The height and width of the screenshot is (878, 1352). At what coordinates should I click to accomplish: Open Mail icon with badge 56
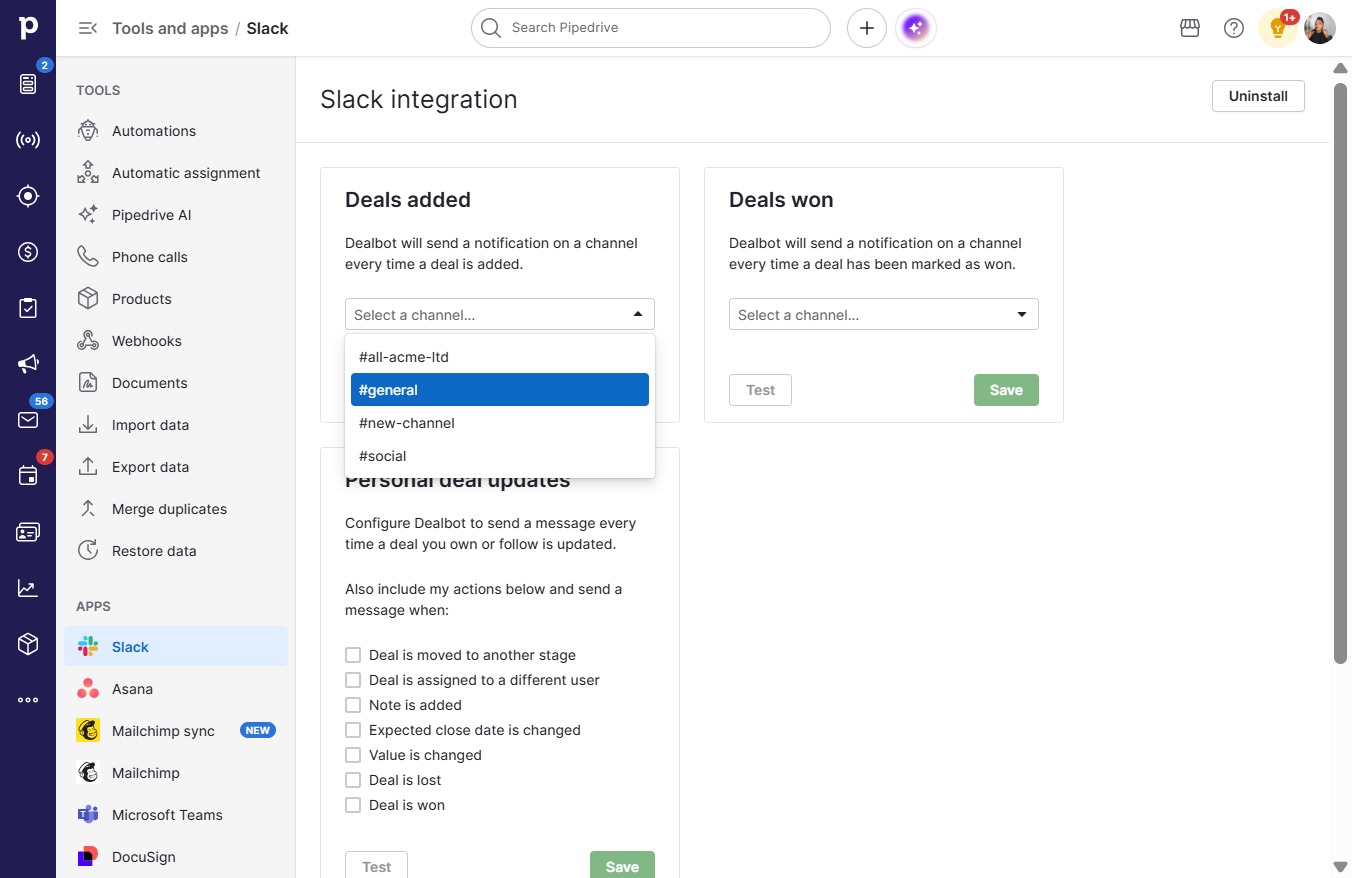[x=28, y=420]
